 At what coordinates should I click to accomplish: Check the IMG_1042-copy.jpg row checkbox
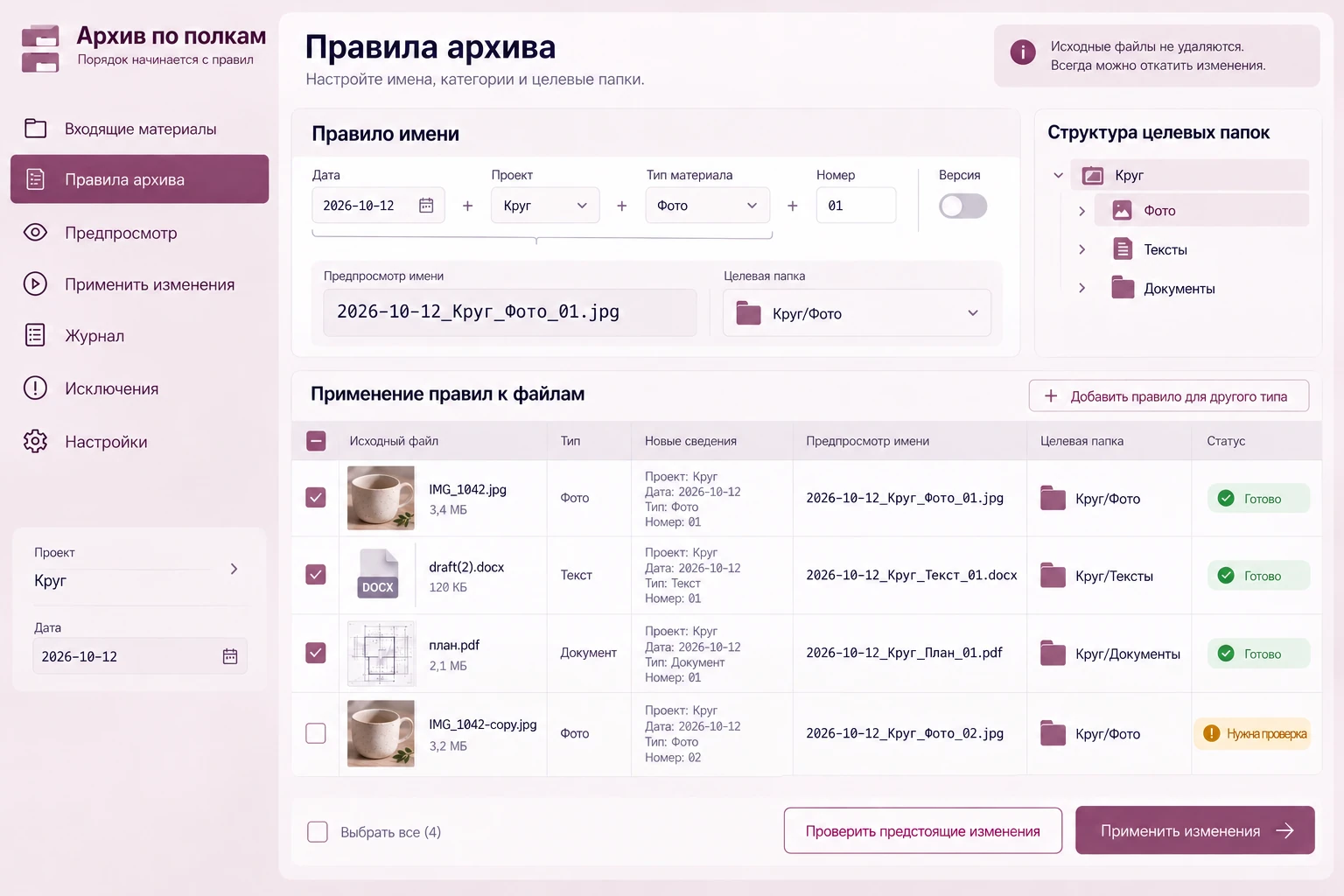tap(316, 732)
